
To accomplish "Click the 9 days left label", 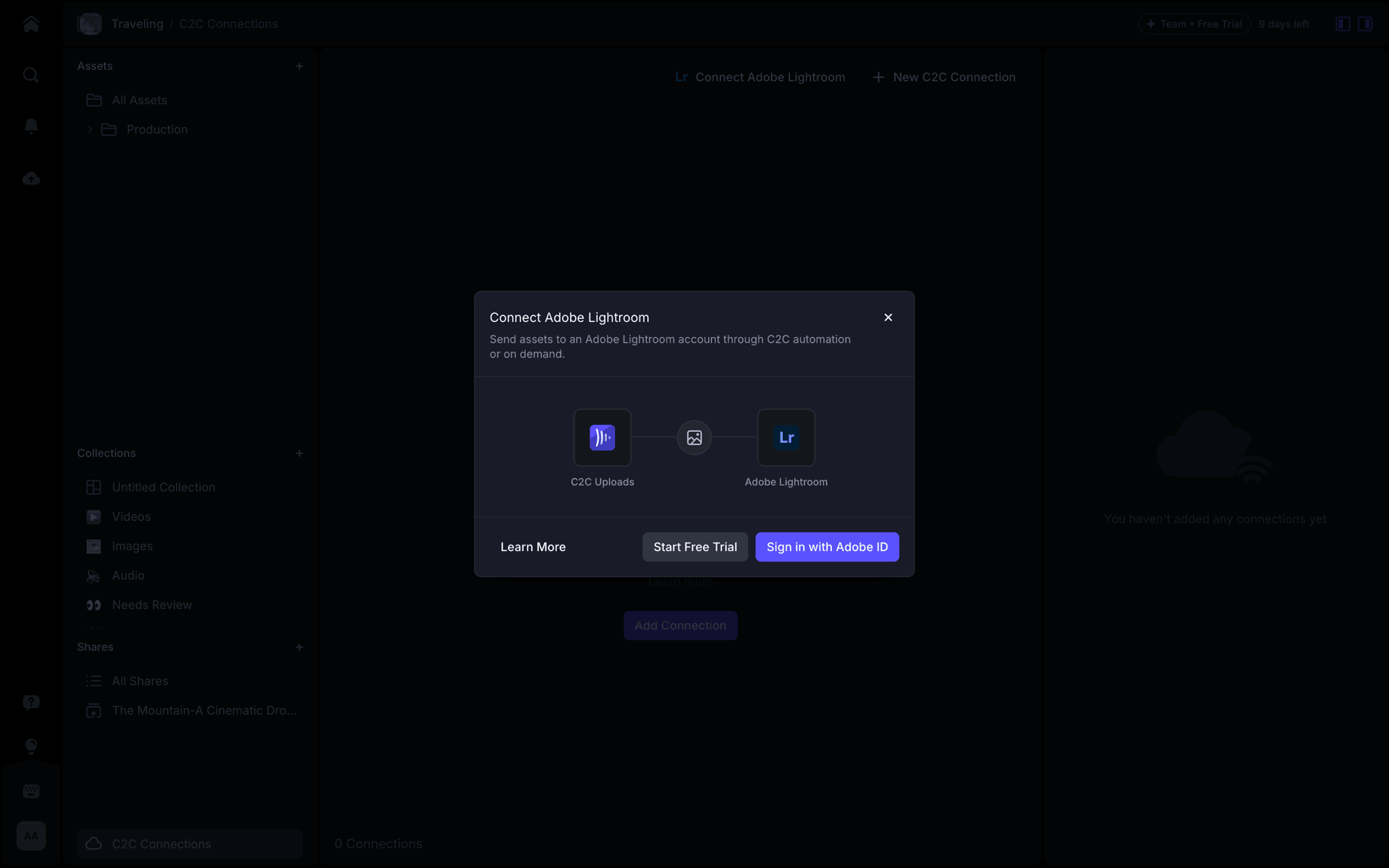I will (1283, 24).
